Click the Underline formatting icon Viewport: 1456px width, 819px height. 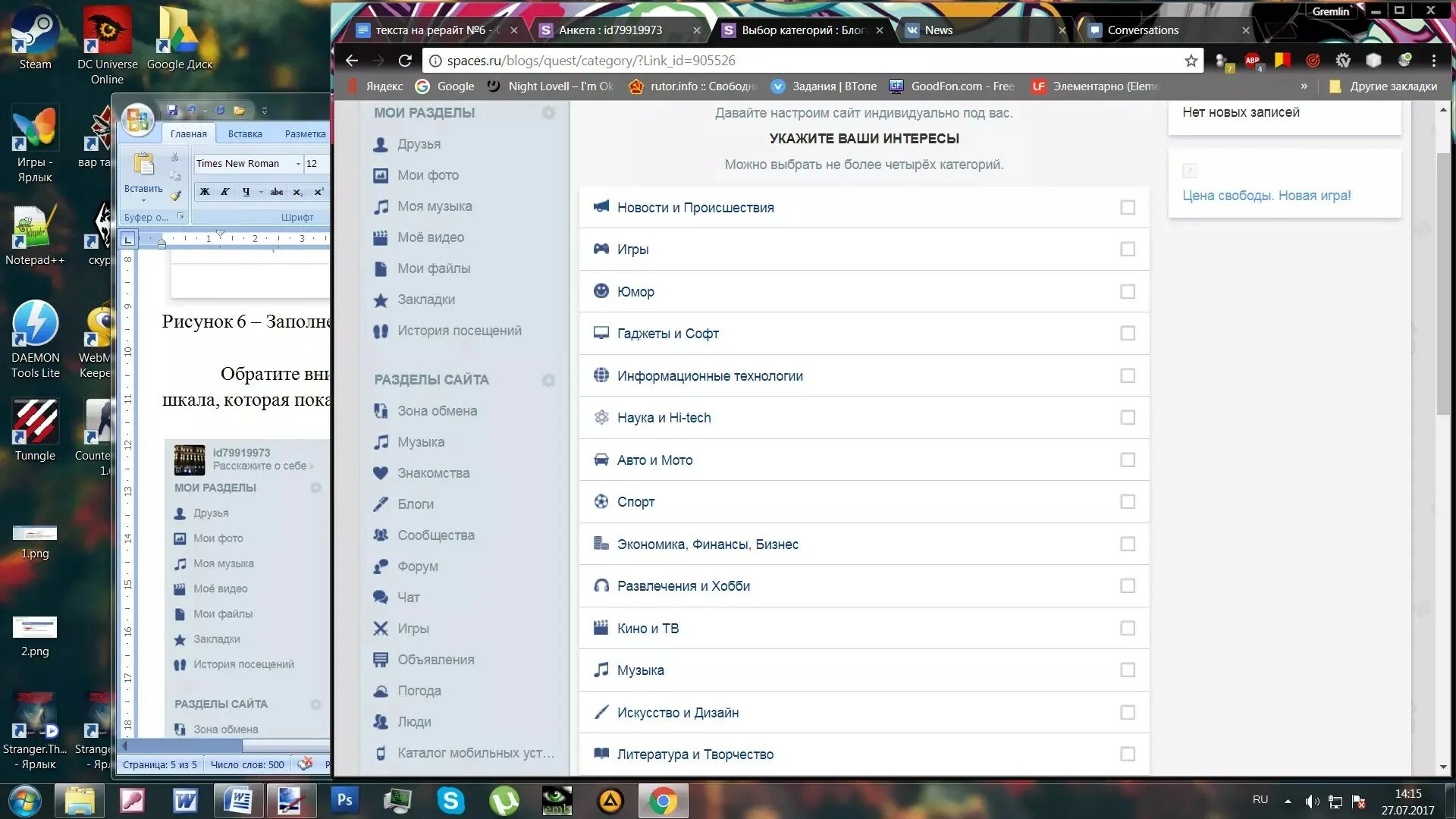[243, 194]
